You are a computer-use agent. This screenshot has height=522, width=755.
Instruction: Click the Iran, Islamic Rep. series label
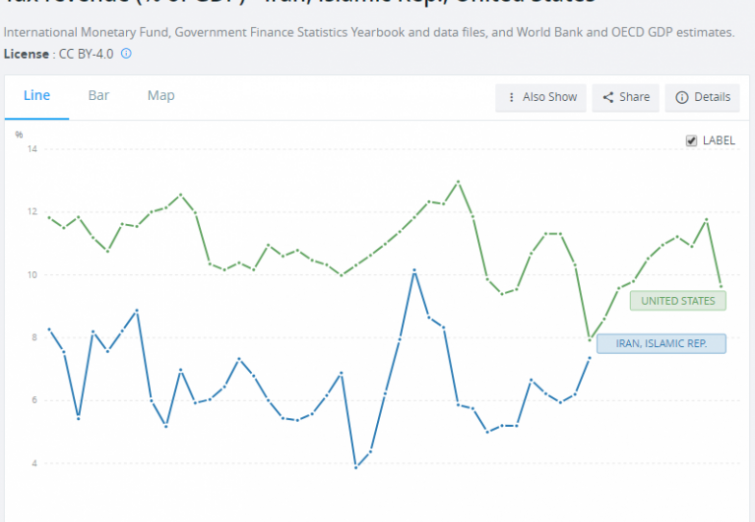[660, 343]
